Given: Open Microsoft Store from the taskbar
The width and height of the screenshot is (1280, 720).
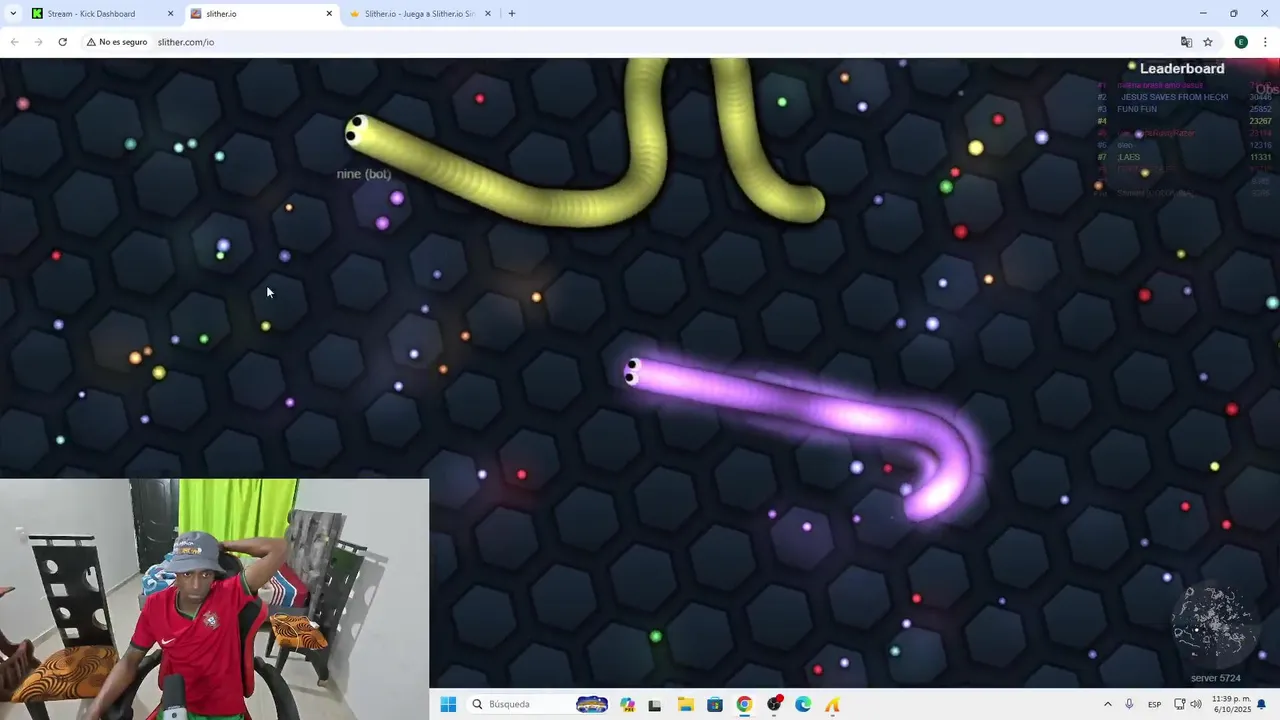Looking at the screenshot, I should click(714, 704).
